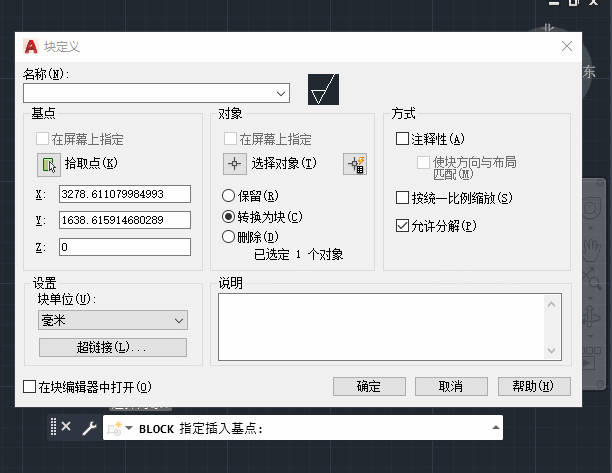Click the 超链接(L)... button

(x=113, y=347)
